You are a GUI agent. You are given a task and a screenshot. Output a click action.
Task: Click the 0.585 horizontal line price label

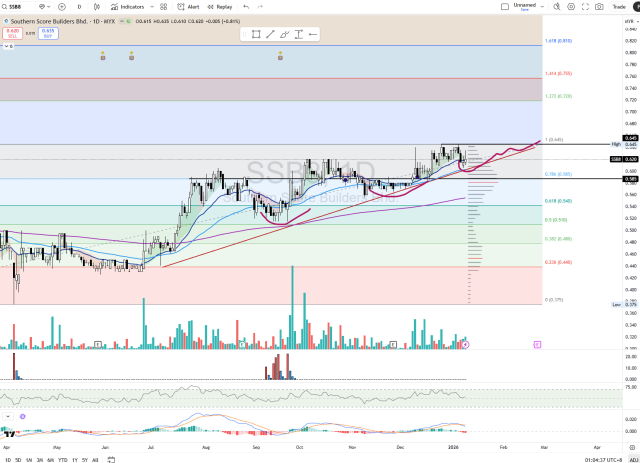tap(631, 179)
